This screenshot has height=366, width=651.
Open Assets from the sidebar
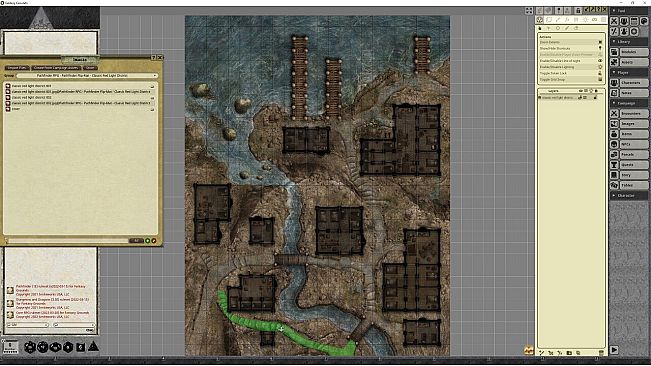(x=634, y=62)
